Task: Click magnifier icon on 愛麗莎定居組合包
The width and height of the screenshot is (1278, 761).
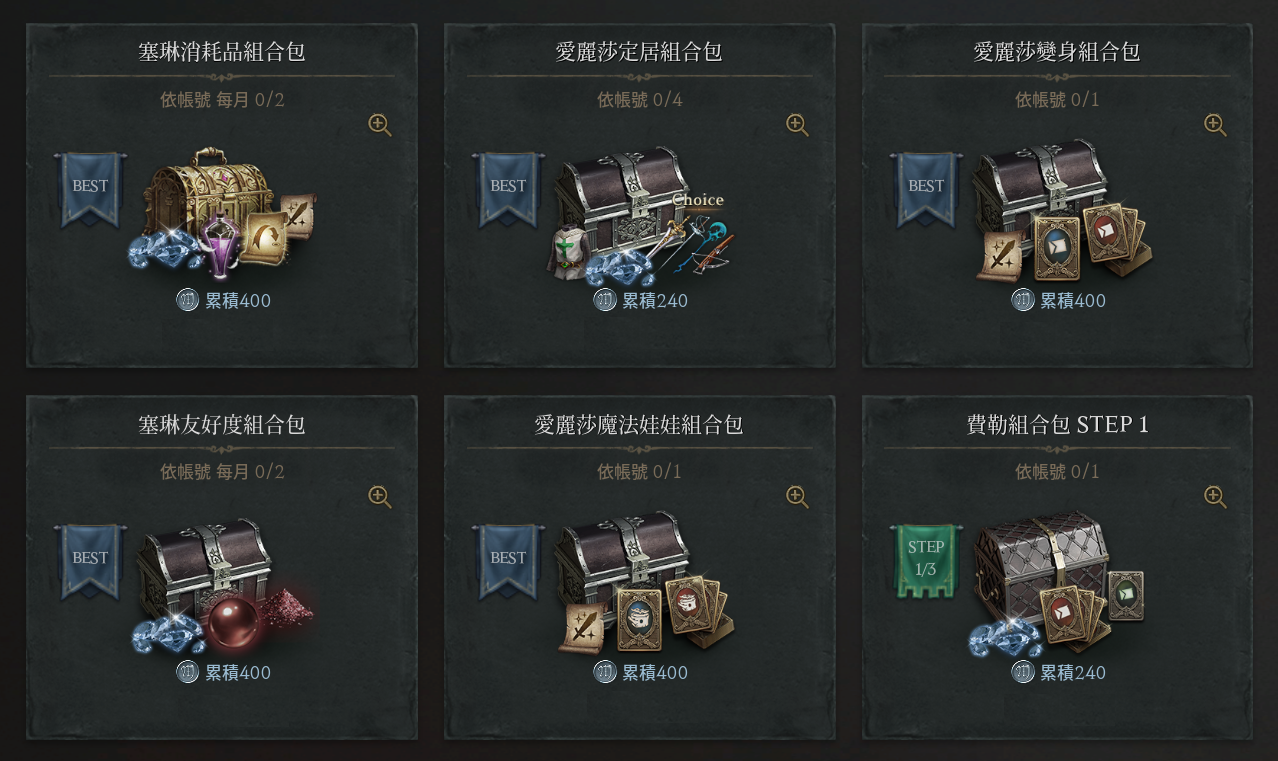Action: pyautogui.click(x=797, y=125)
